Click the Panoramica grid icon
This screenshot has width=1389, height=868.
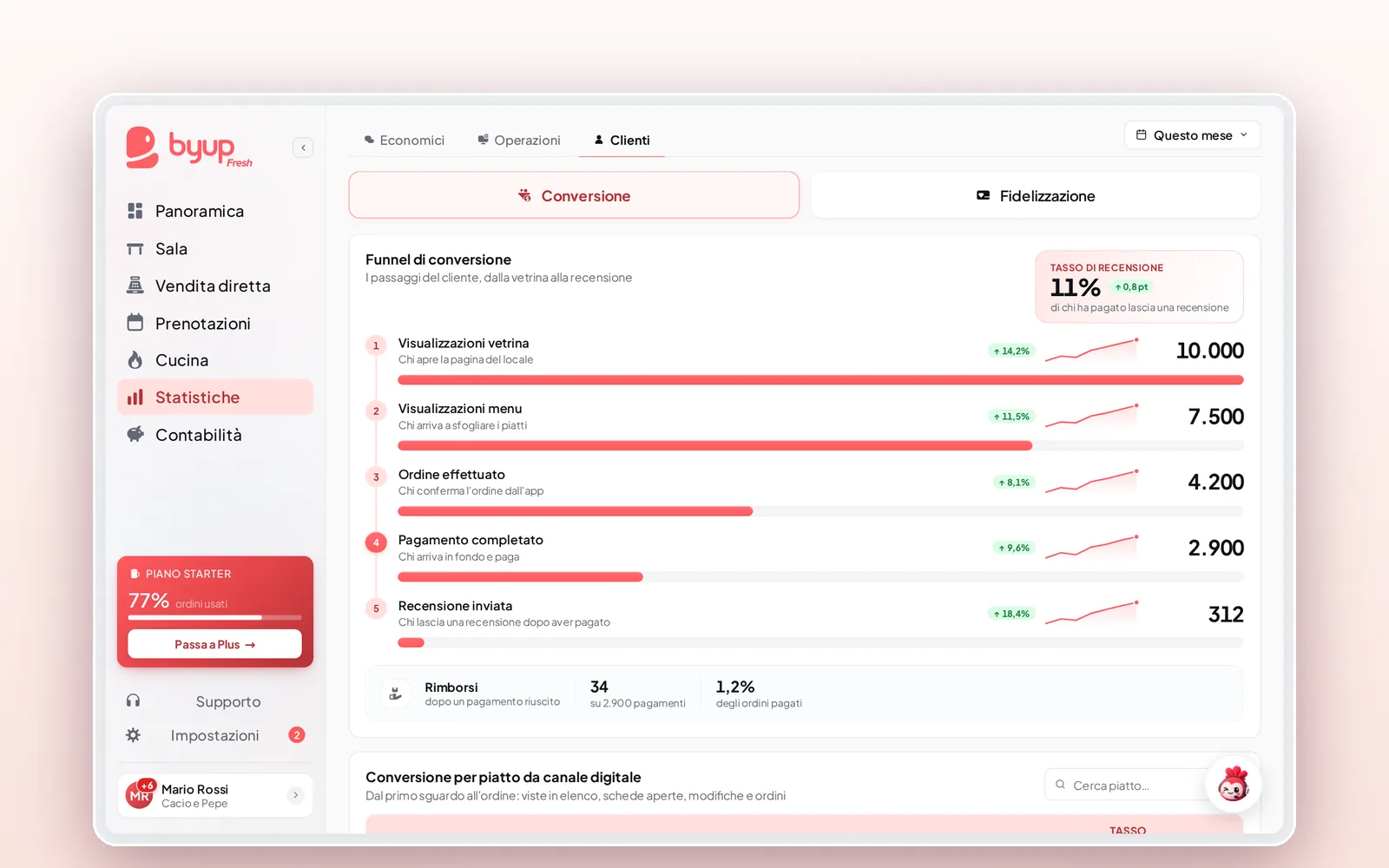[135, 211]
